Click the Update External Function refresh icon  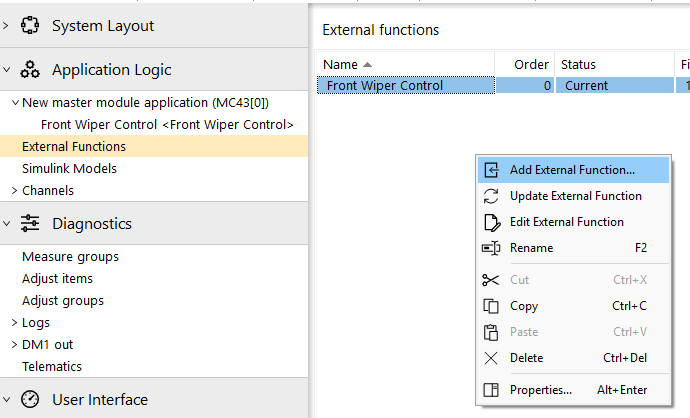pyautogui.click(x=491, y=196)
